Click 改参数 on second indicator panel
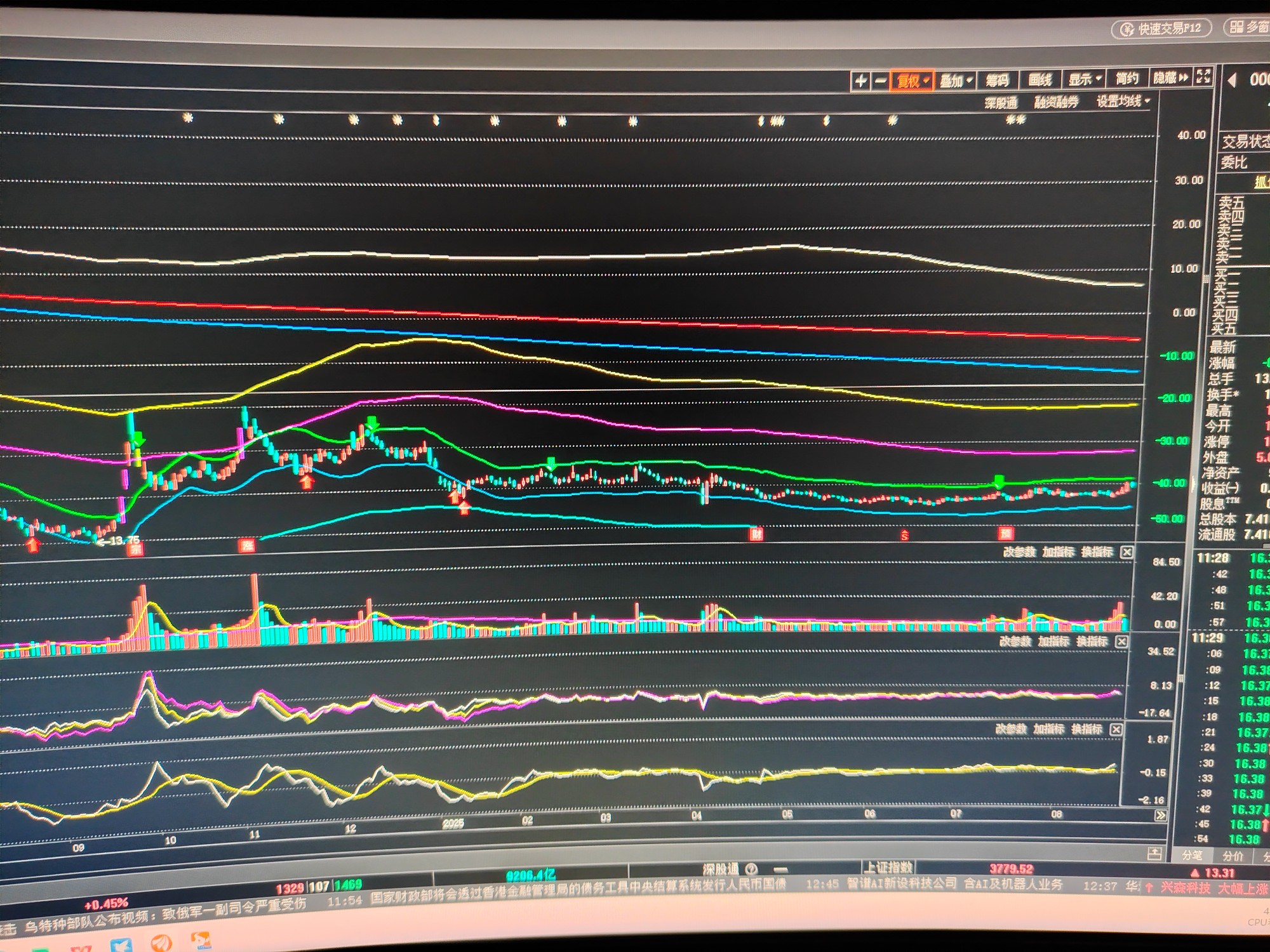Screen dimensions: 1270x952 pos(1015,642)
